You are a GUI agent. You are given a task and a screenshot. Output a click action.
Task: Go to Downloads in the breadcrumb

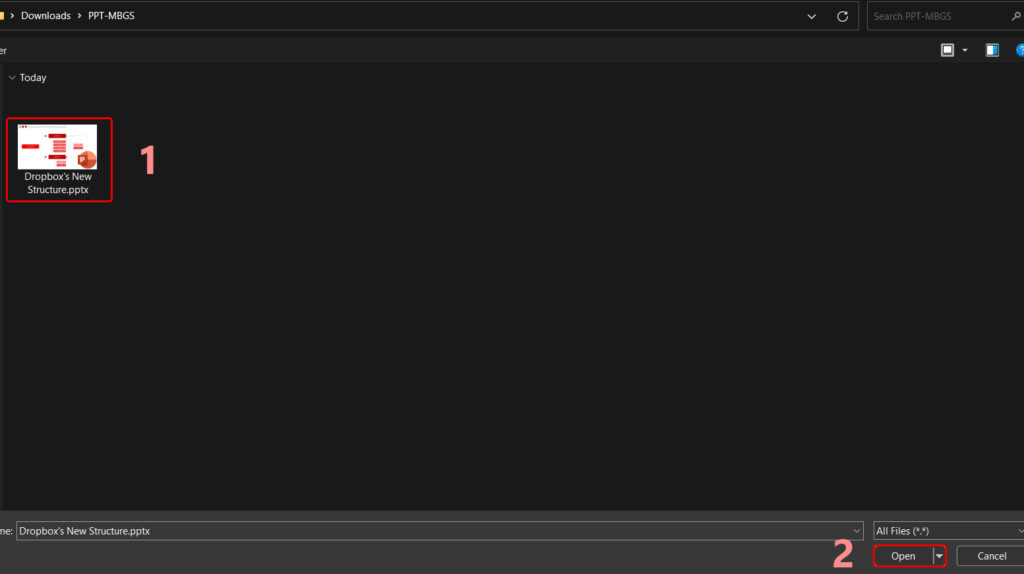pyautogui.click(x=46, y=16)
